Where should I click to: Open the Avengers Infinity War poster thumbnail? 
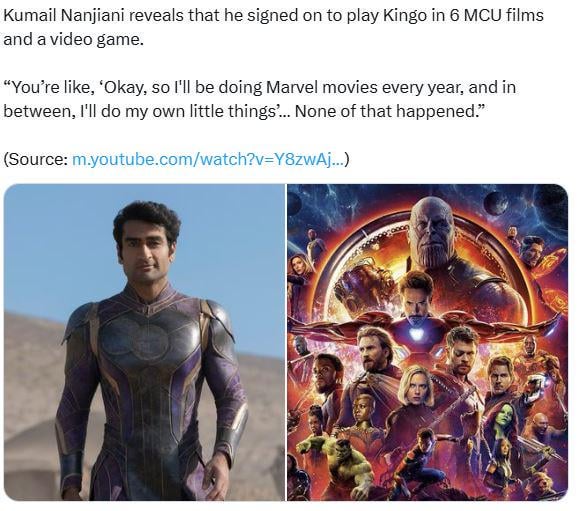(428, 342)
